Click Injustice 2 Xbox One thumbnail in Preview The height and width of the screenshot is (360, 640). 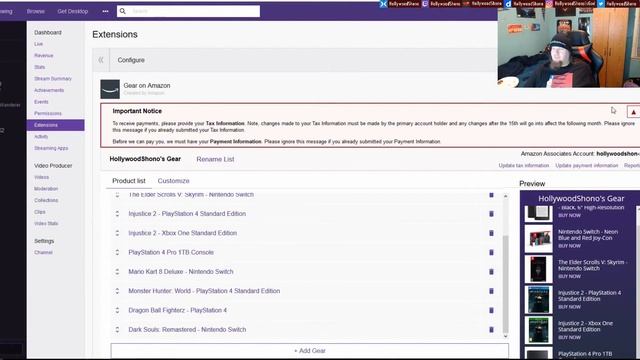point(538,330)
